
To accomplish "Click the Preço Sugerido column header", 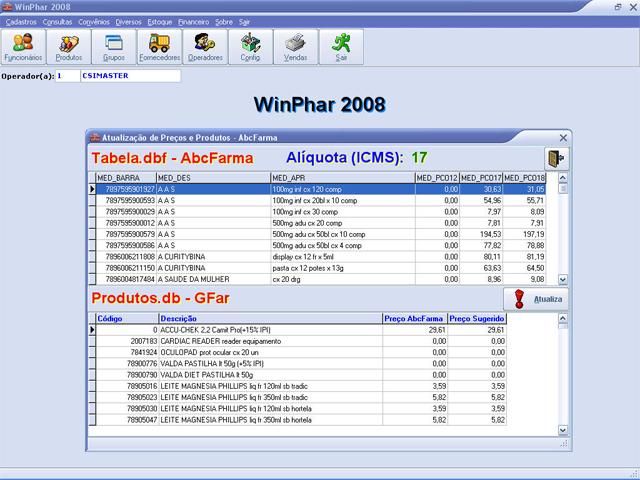I will (x=477, y=319).
